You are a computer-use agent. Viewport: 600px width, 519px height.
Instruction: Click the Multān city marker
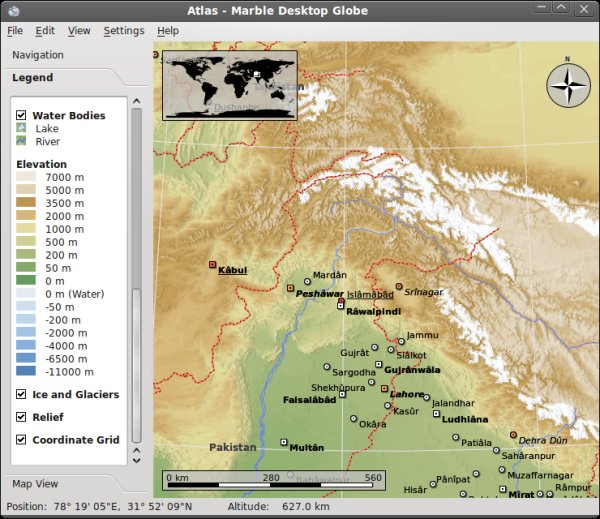coord(284,442)
